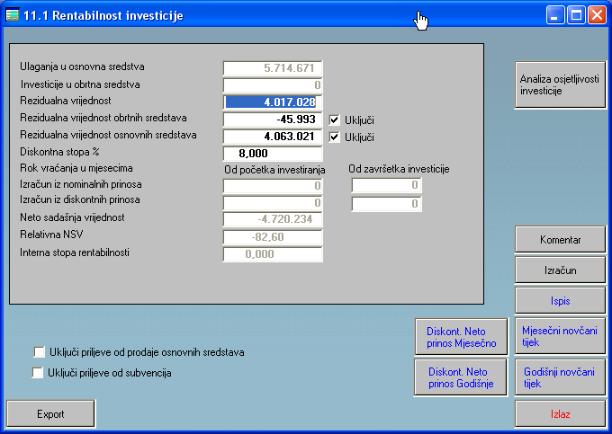Image resolution: width=612 pixels, height=434 pixels.
Task: Click Ulaganja u osnovna sredstva field
Action: point(272,68)
